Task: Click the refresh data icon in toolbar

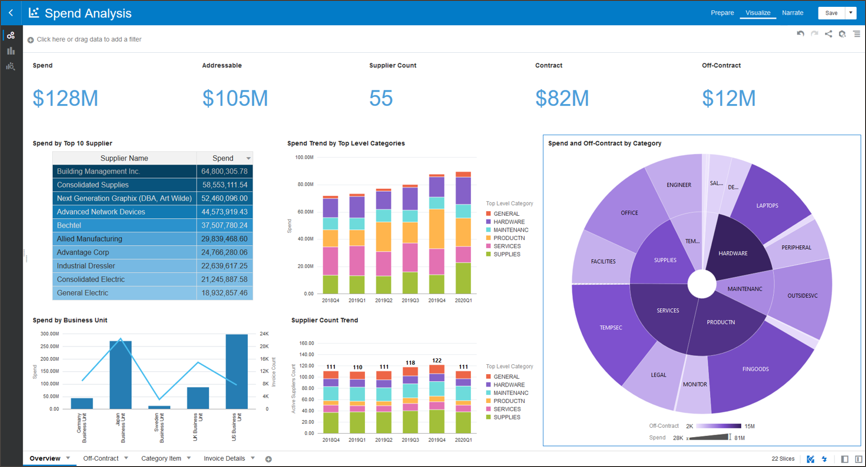Action: (842, 34)
